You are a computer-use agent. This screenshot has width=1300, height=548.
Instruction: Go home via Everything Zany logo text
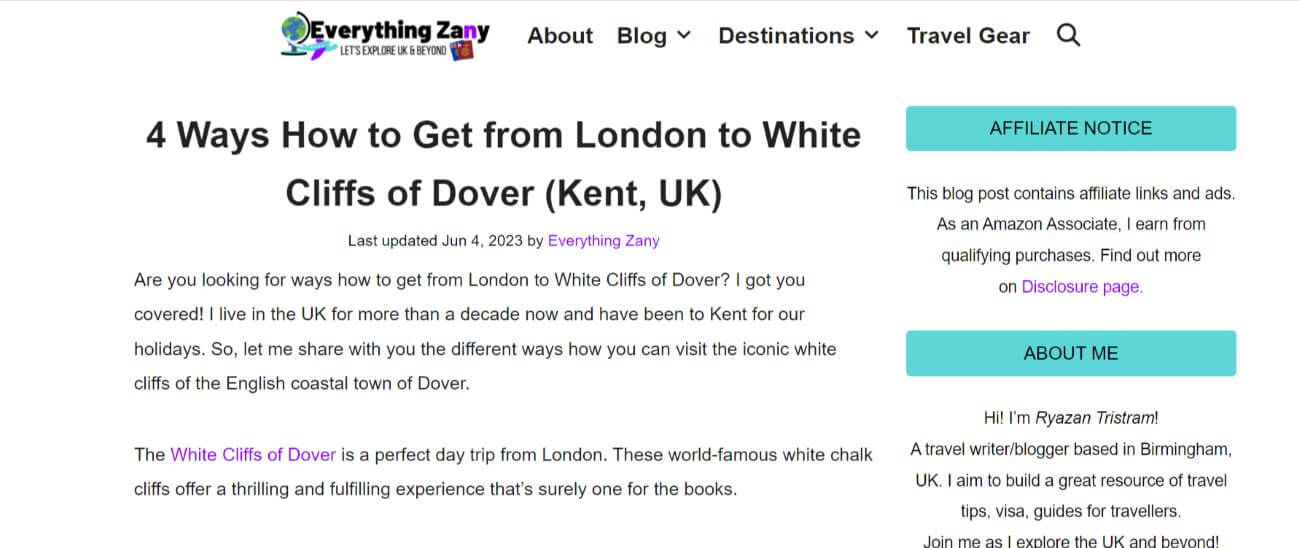coord(400,30)
